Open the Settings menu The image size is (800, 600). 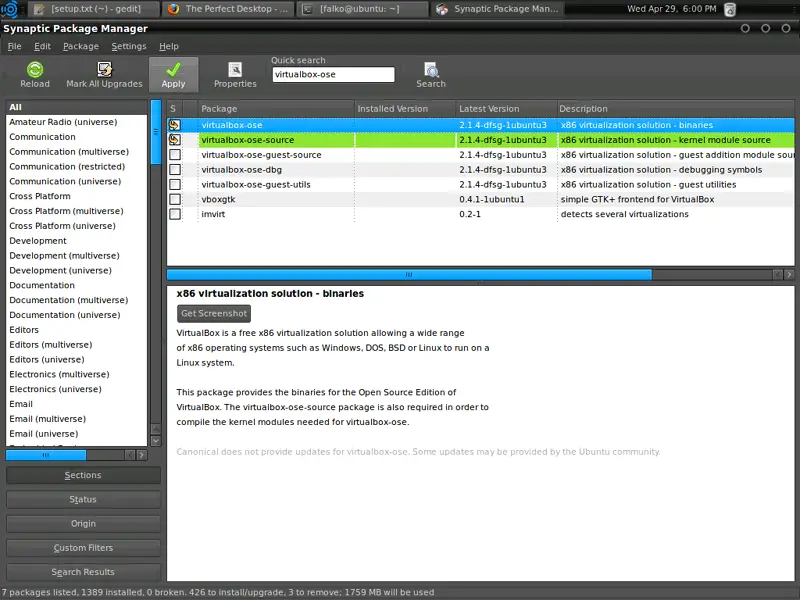pyautogui.click(x=129, y=46)
